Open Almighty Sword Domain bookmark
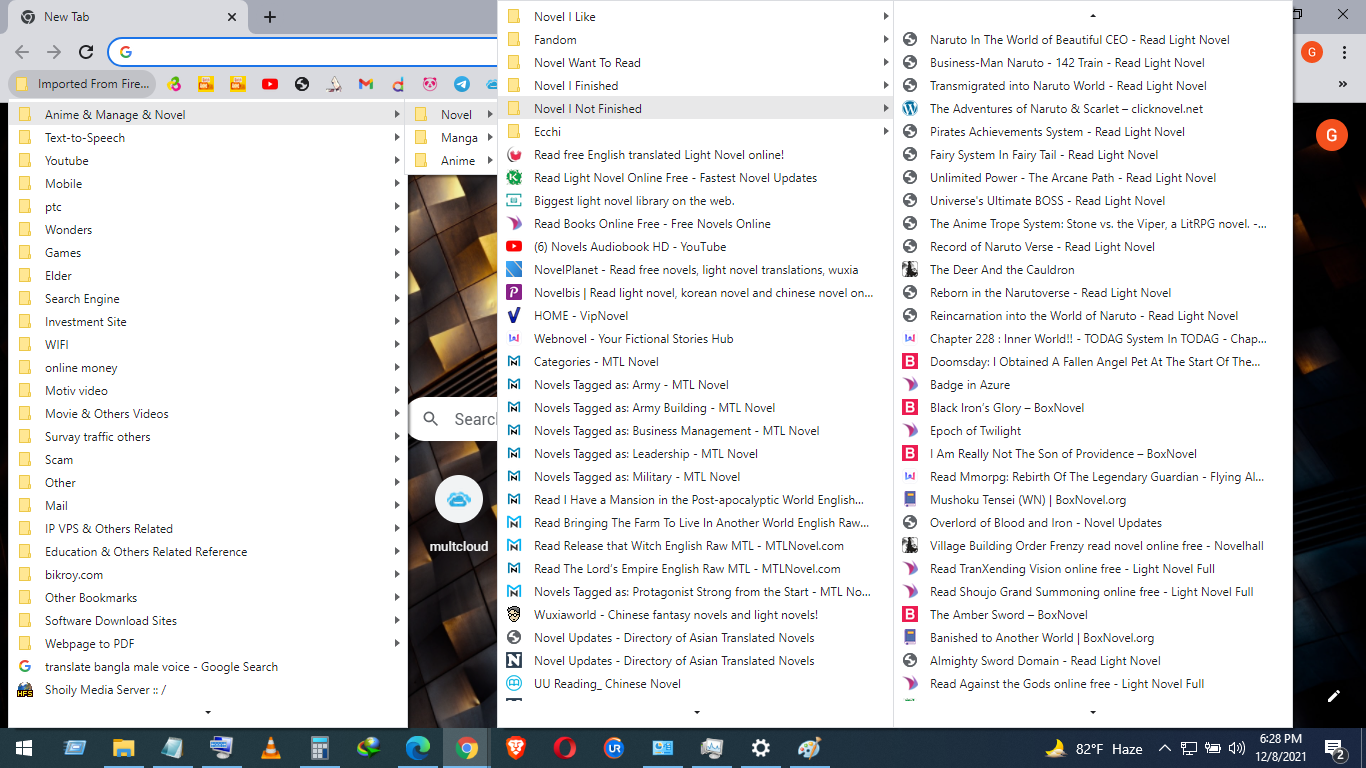This screenshot has width=1366, height=768. (x=1093, y=661)
